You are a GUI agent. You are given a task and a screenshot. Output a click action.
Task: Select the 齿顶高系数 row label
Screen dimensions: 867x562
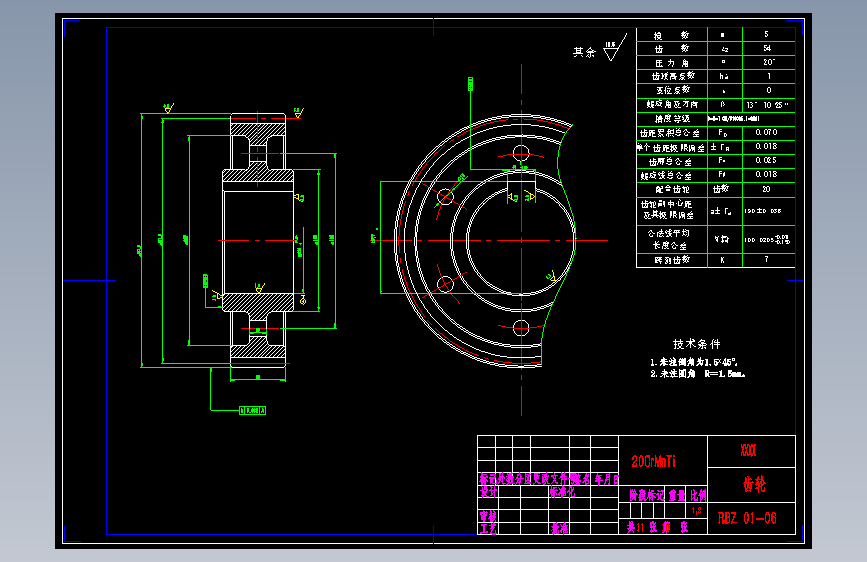point(673,76)
